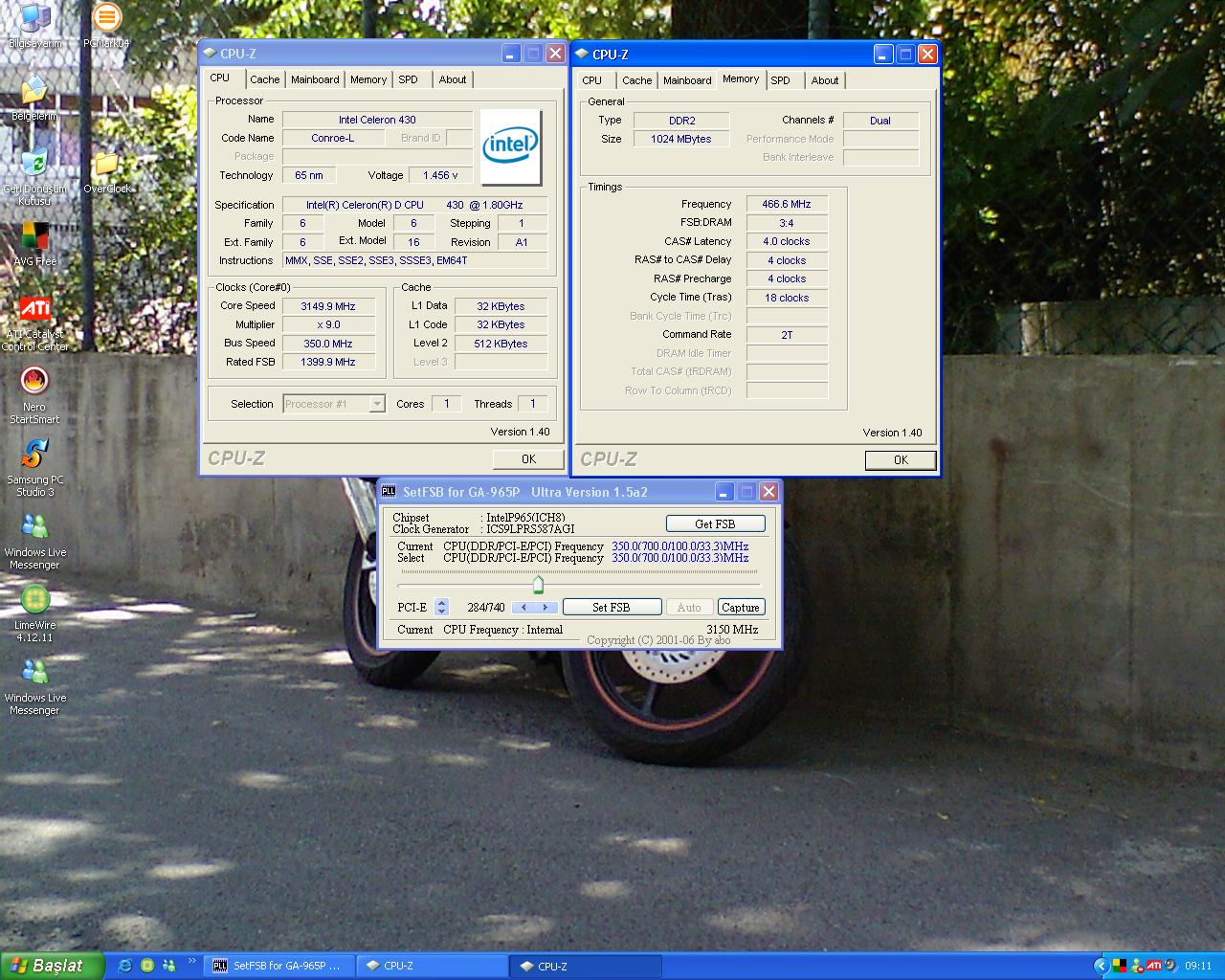This screenshot has height=980, width=1225.
Task: Click Core Speed value 3149.9 MHz
Action: [x=328, y=306]
